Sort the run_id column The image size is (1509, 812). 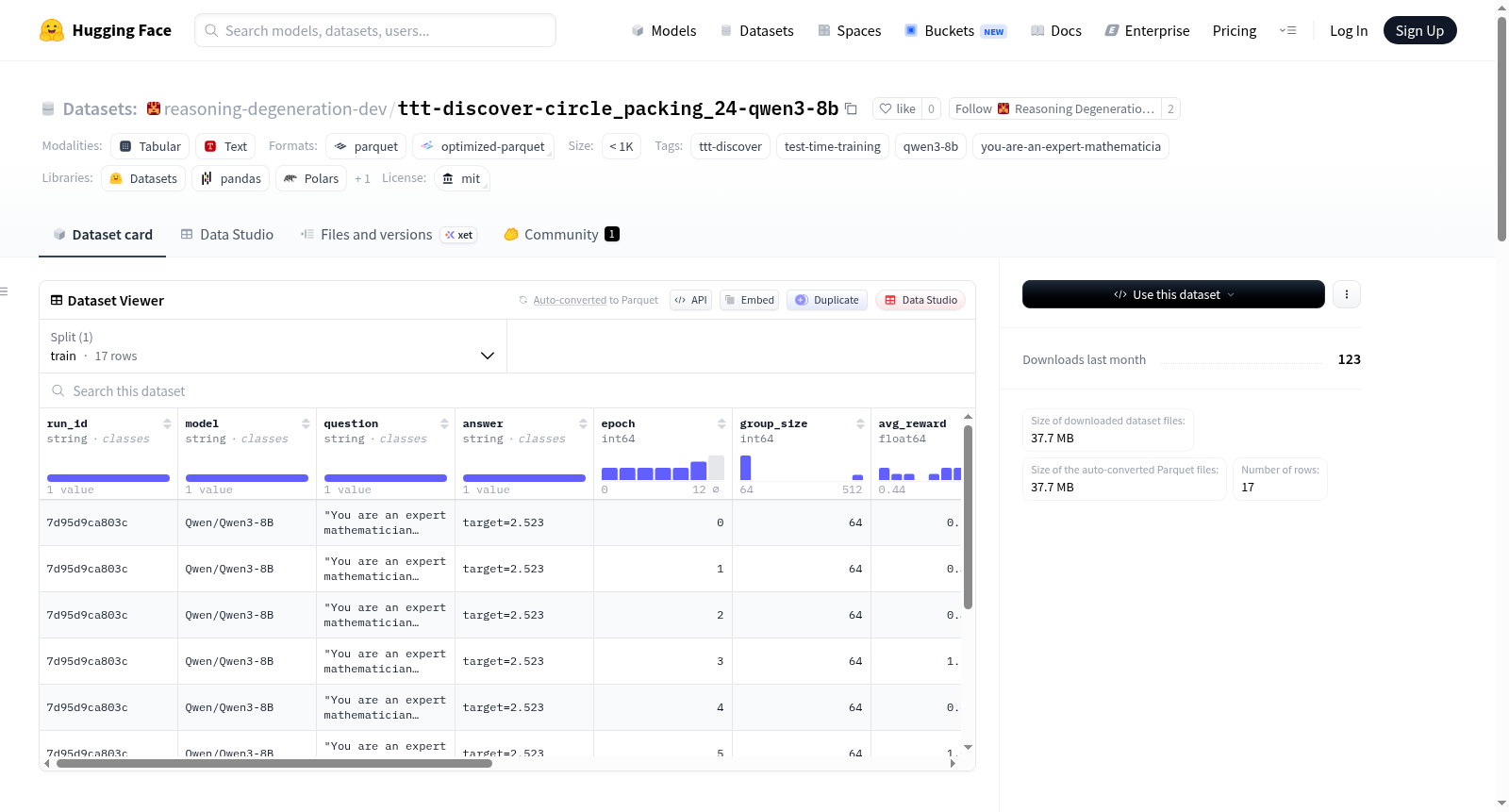point(167,423)
